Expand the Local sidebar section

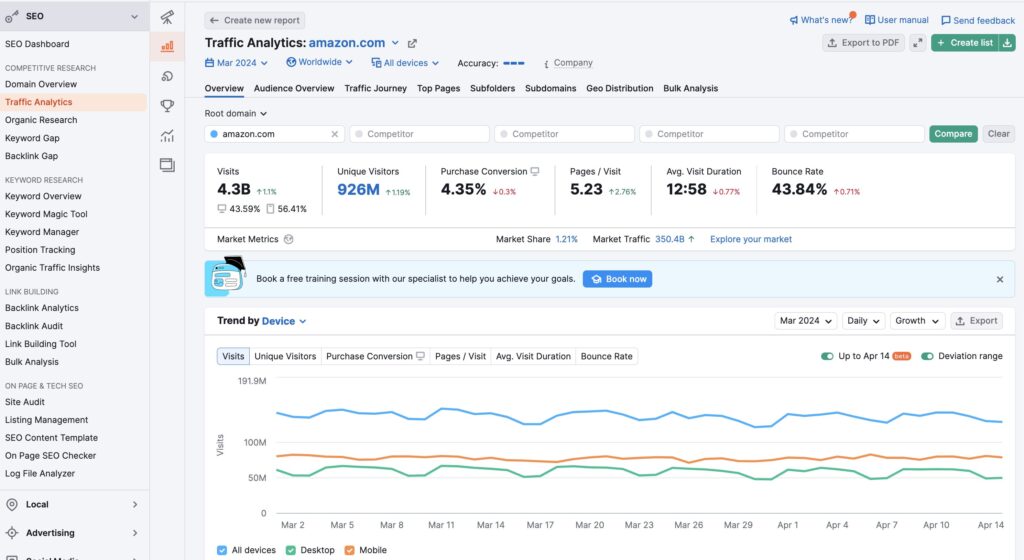[135, 505]
